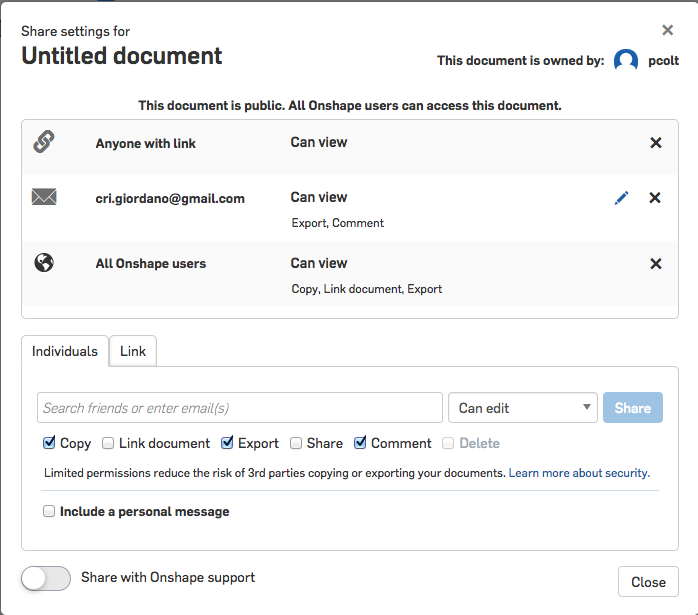This screenshot has height=615, width=698.
Task: Open the Learn more about security link
Action: [x=579, y=473]
